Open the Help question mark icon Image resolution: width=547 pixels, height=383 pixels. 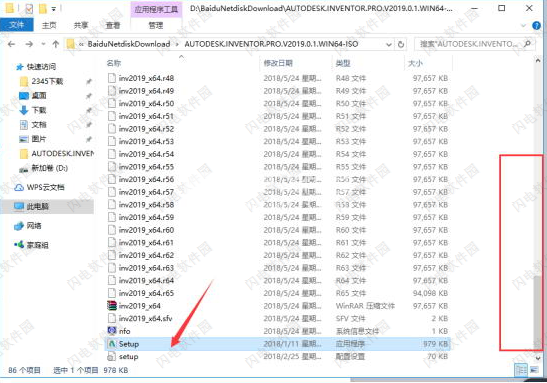[x=536, y=25]
